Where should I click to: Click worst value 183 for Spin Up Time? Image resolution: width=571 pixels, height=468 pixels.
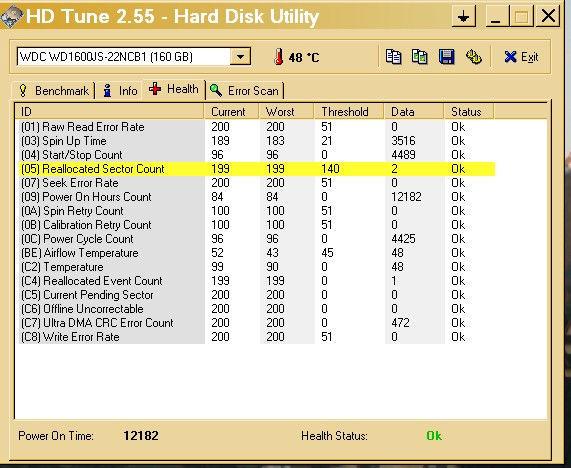pos(275,141)
